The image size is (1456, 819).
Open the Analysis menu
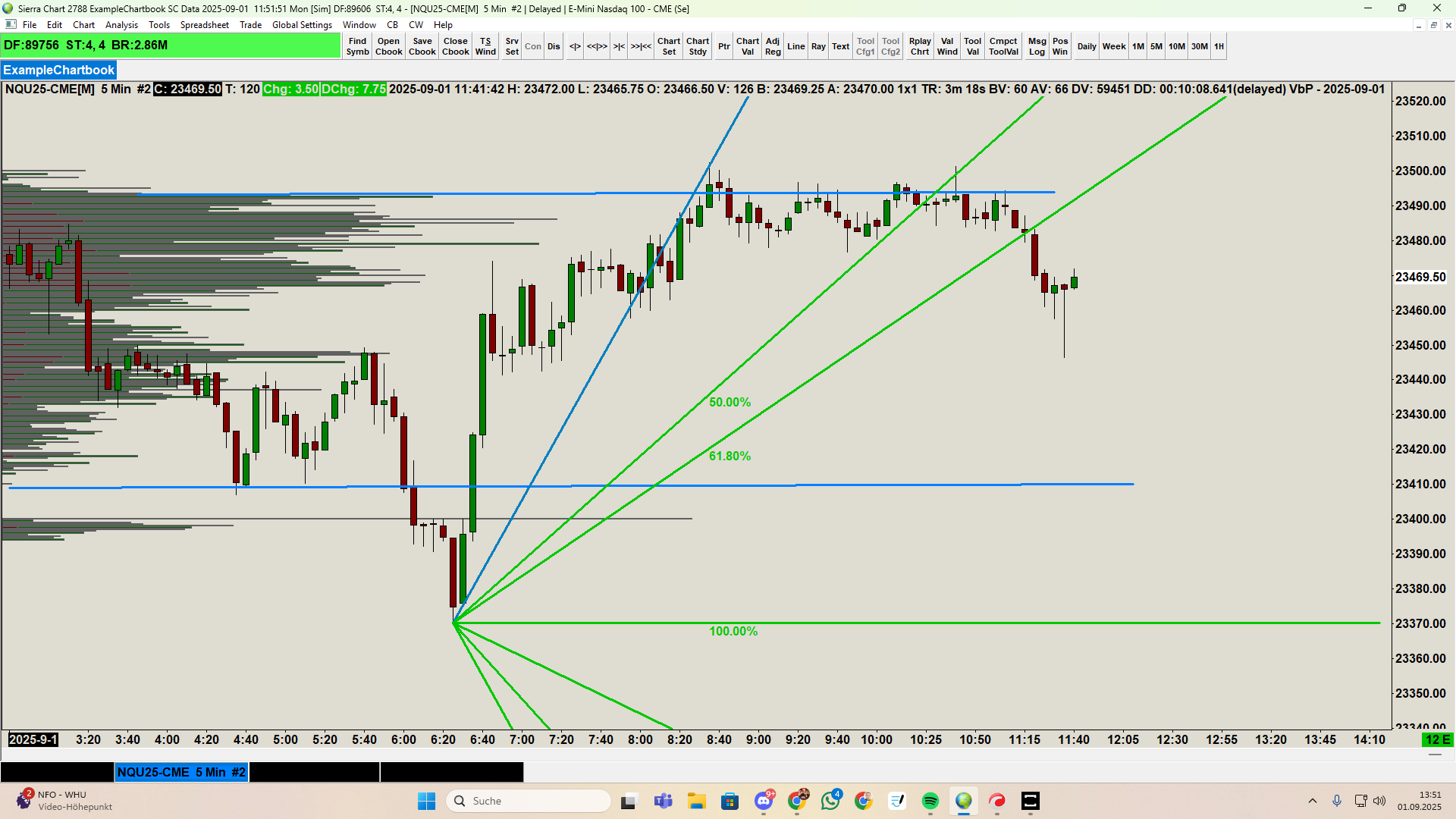[121, 25]
